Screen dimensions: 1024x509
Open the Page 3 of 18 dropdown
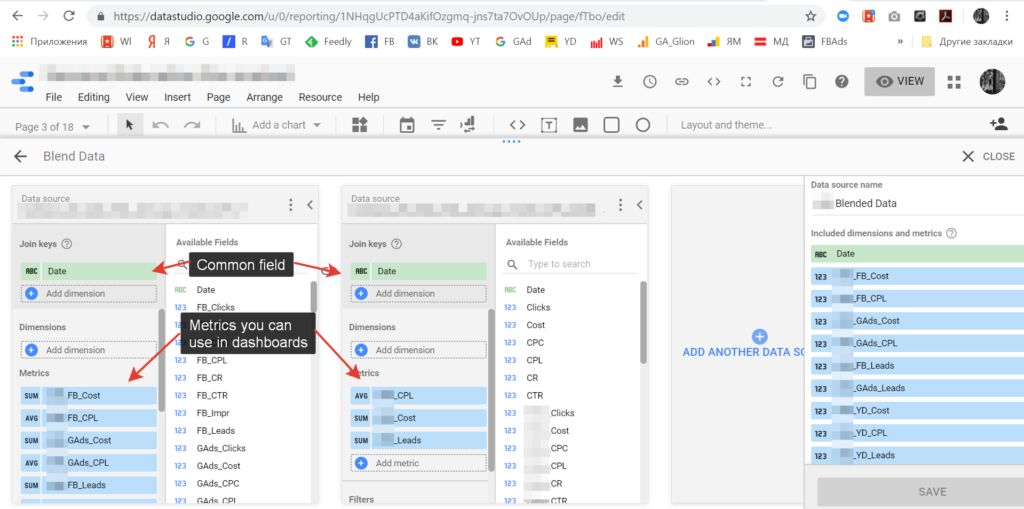[53, 126]
